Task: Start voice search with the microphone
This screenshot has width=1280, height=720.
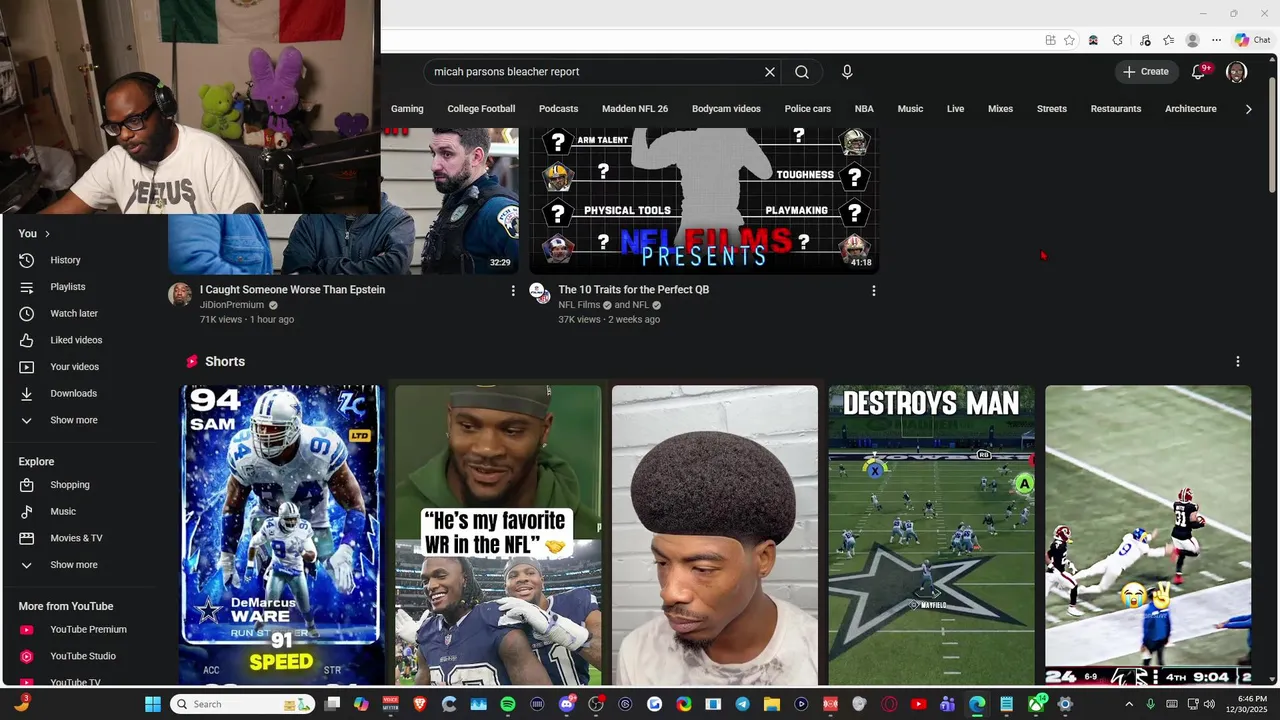Action: pos(847,72)
